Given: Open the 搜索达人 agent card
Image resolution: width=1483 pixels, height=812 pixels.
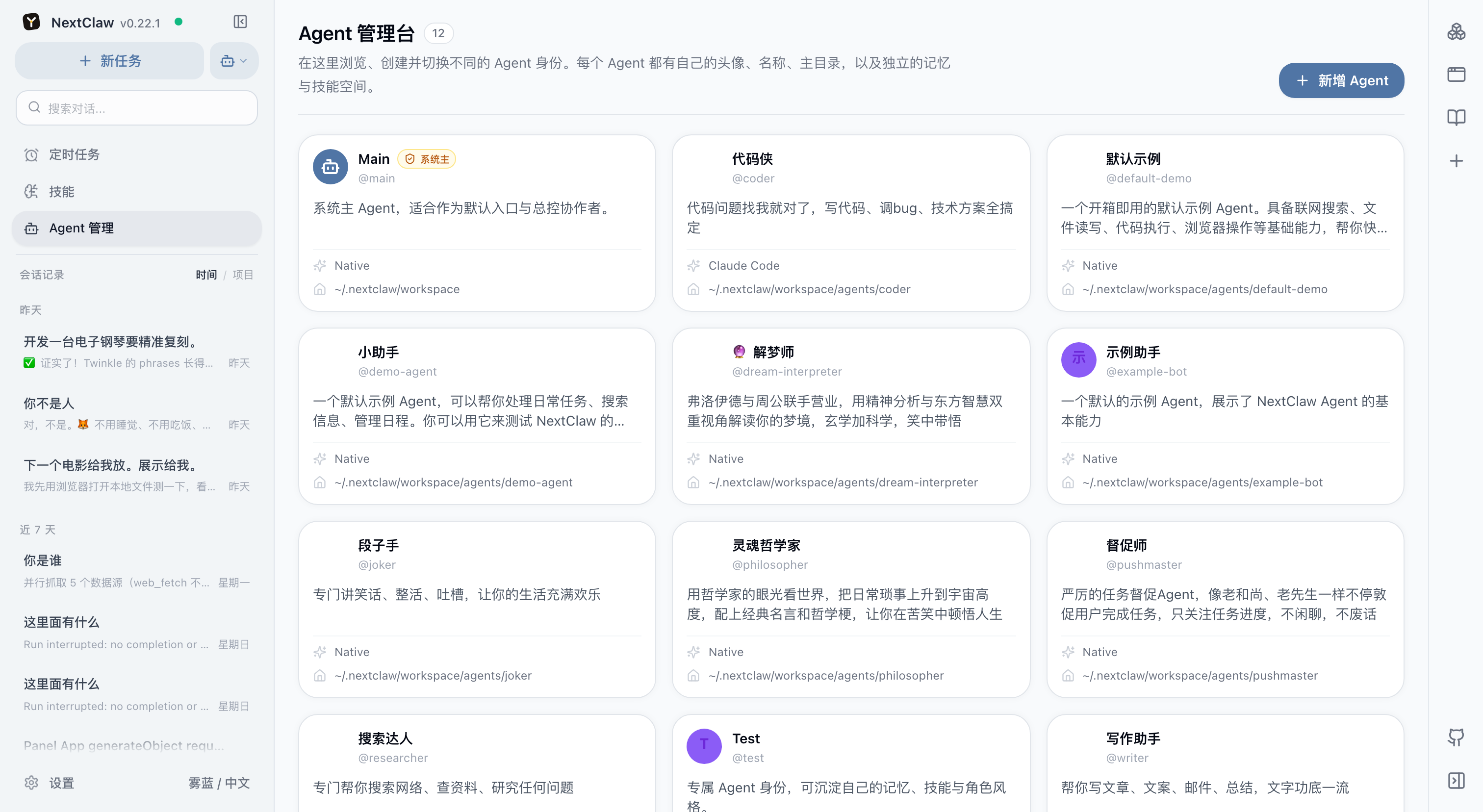Looking at the screenshot, I should point(477,763).
